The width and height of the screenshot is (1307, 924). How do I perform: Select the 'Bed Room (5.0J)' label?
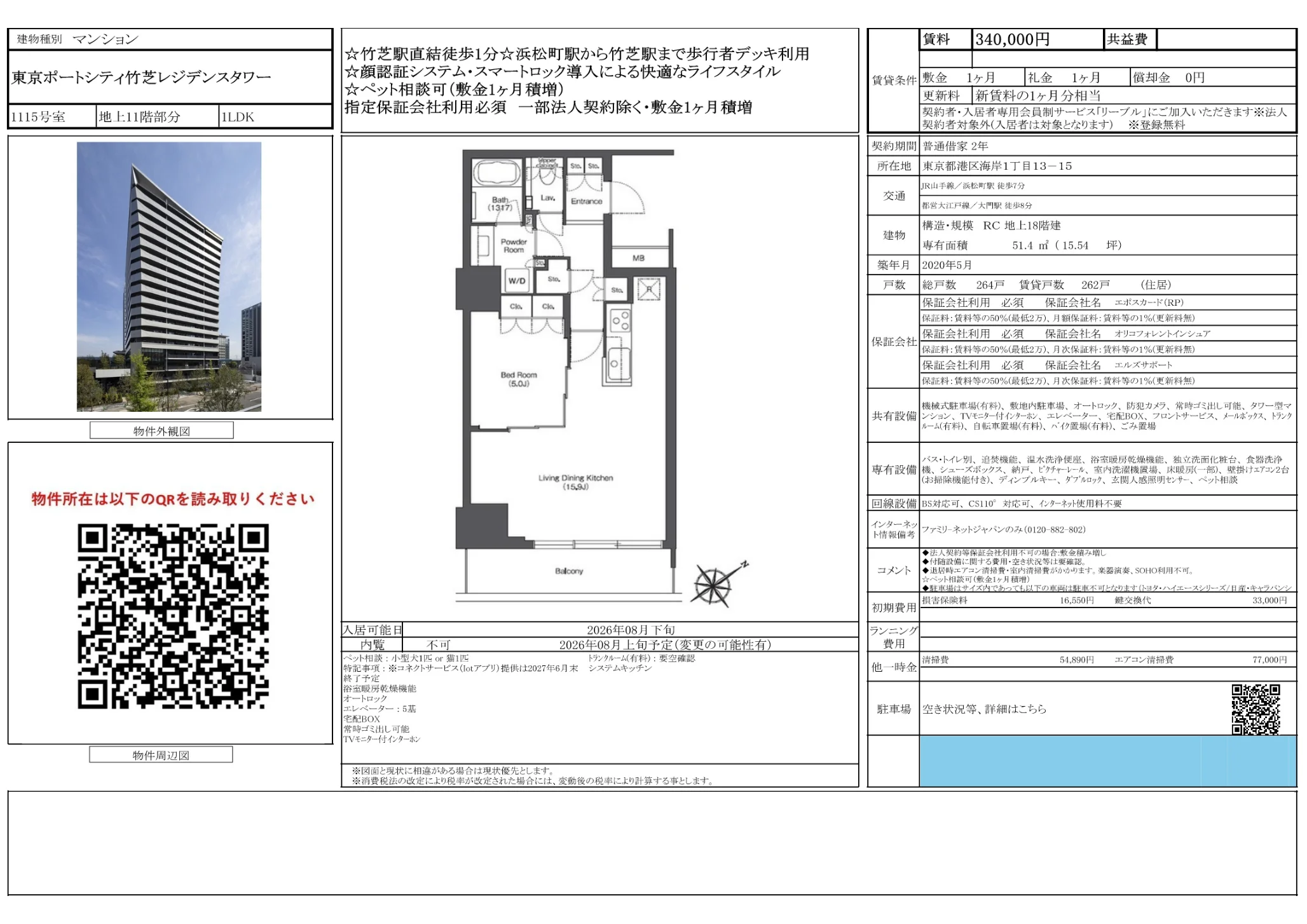point(518,379)
